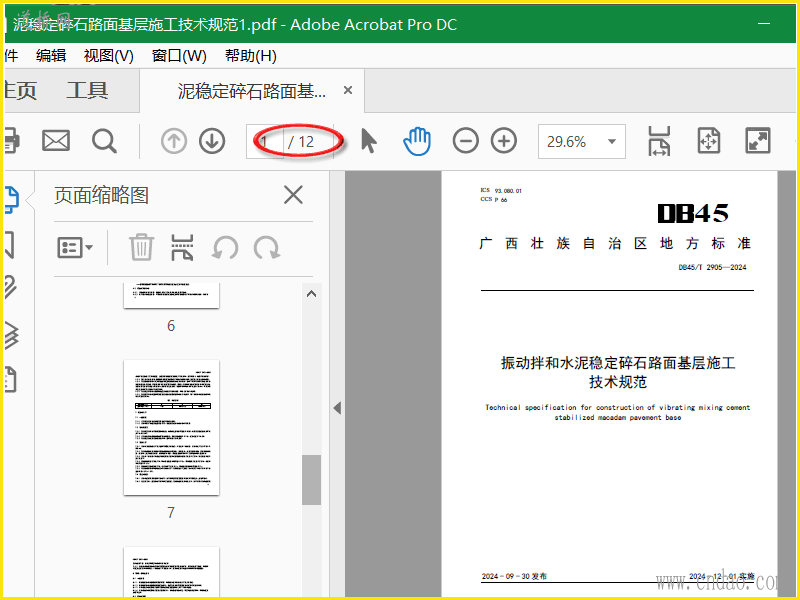
Task: Go to next page arrow
Action: (212, 141)
